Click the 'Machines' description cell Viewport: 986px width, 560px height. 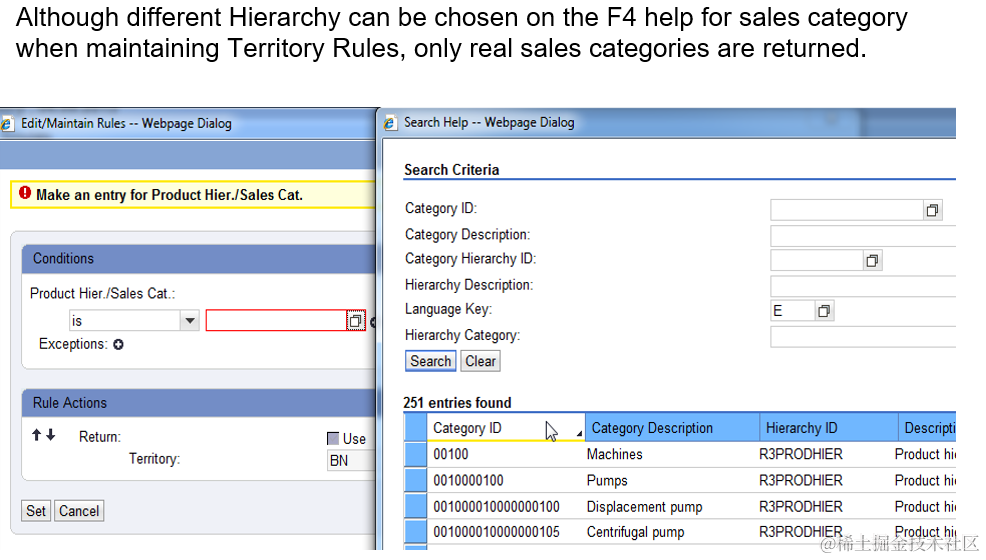(614, 454)
